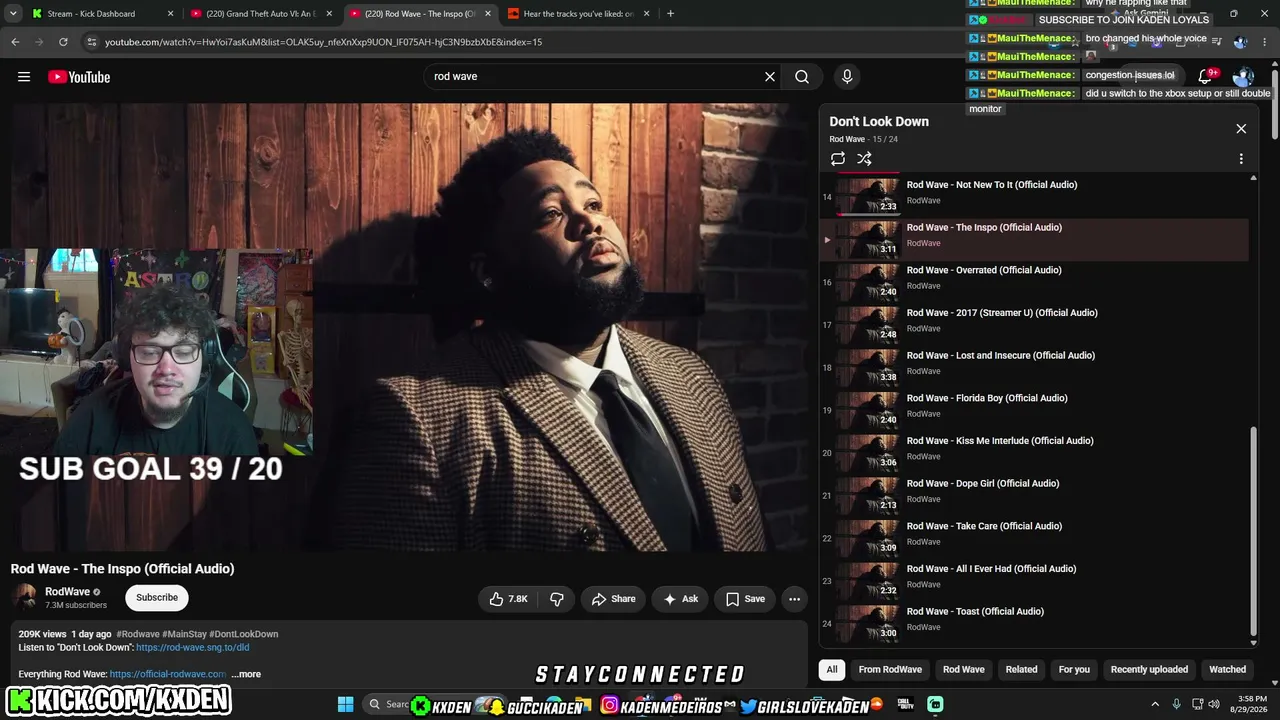This screenshot has height=720, width=1280.
Task: Open a new browser tab
Action: 670,14
